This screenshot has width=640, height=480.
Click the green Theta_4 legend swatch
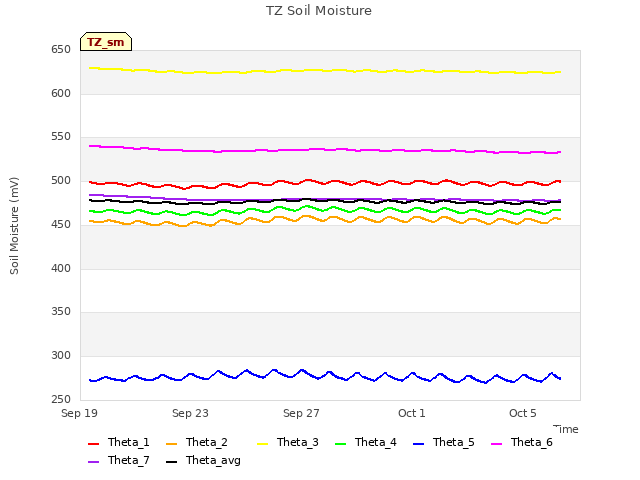point(340,444)
